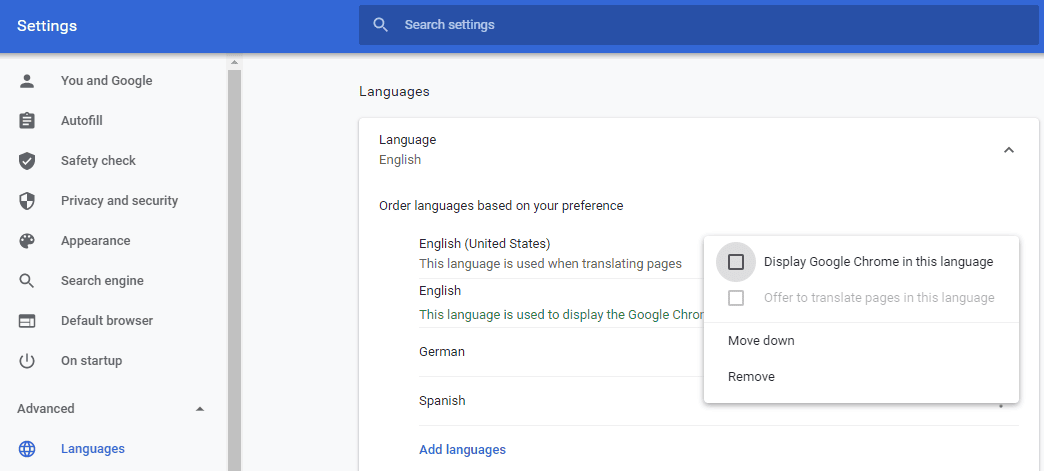Viewport: 1044px width, 471px height.
Task: Click the sidebar scrollbar up arrow
Action: [x=234, y=63]
